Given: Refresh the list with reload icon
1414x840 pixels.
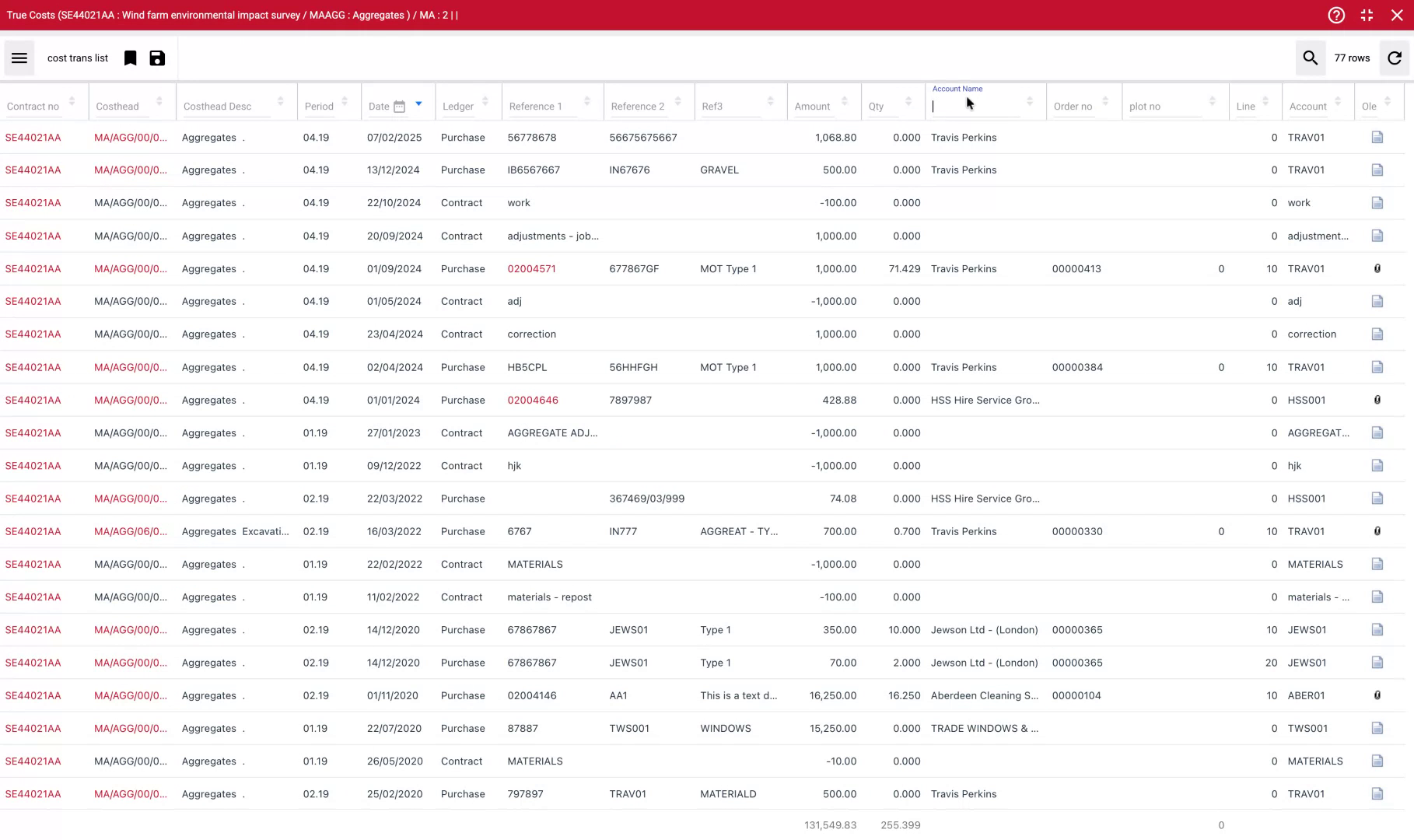Looking at the screenshot, I should coord(1395,58).
